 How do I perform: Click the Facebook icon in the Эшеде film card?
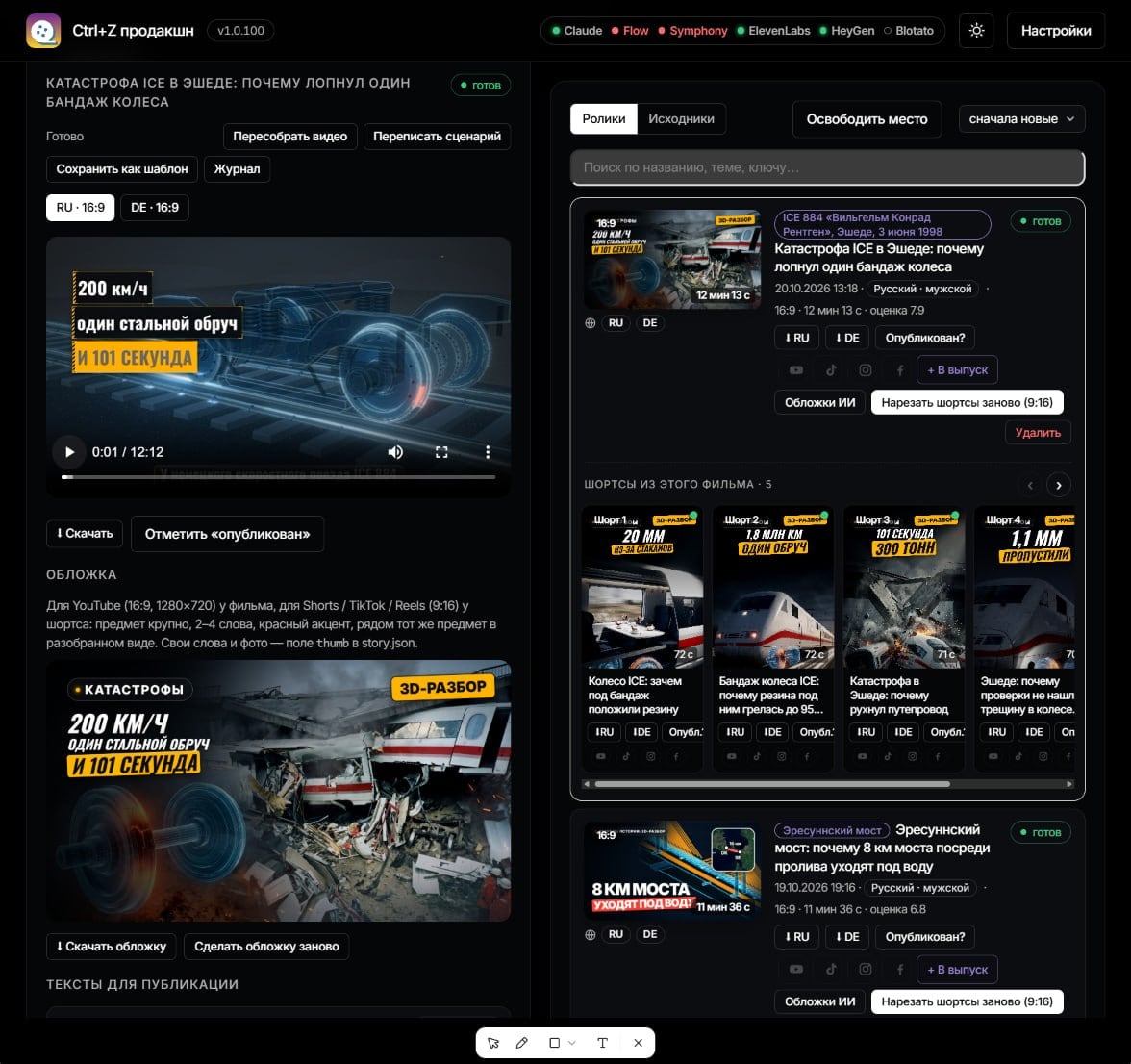(x=900, y=370)
